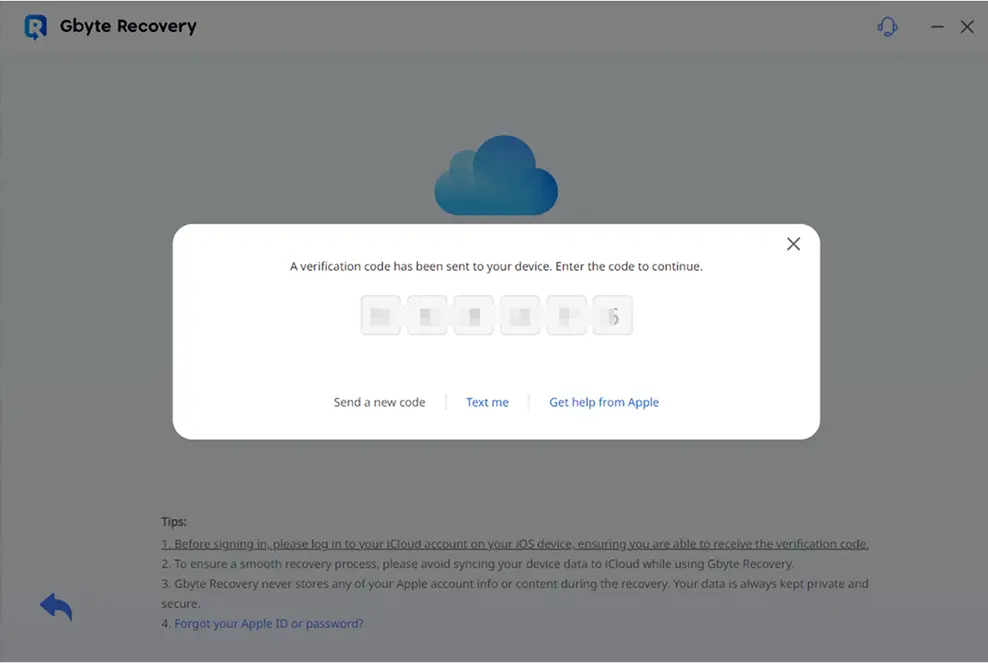The height and width of the screenshot is (663, 988).
Task: Follow the Forgot your Apple ID or password link
Action: click(269, 623)
